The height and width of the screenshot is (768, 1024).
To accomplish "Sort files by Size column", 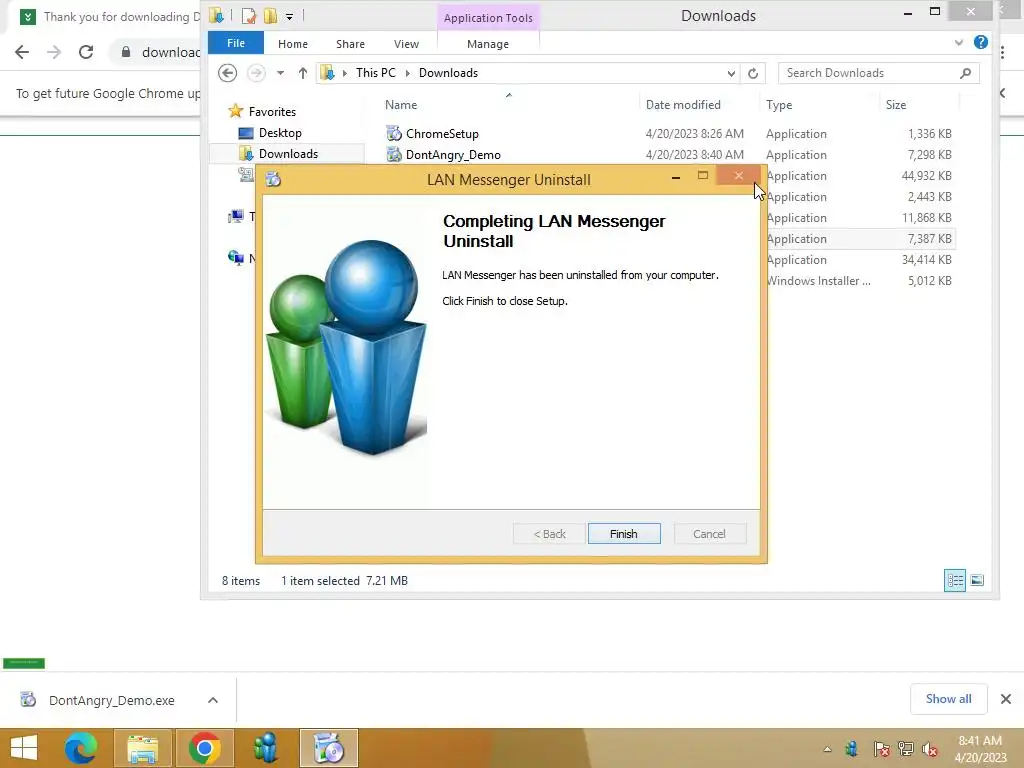I will 895,104.
